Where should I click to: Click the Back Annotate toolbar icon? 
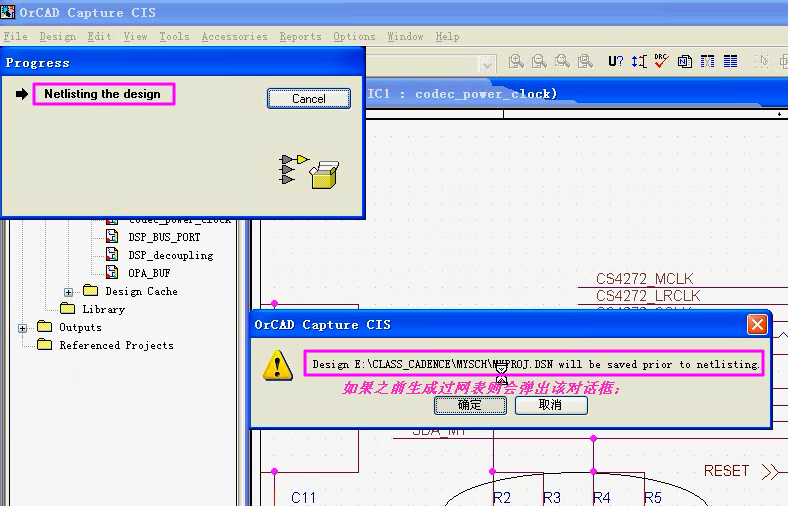tap(639, 61)
